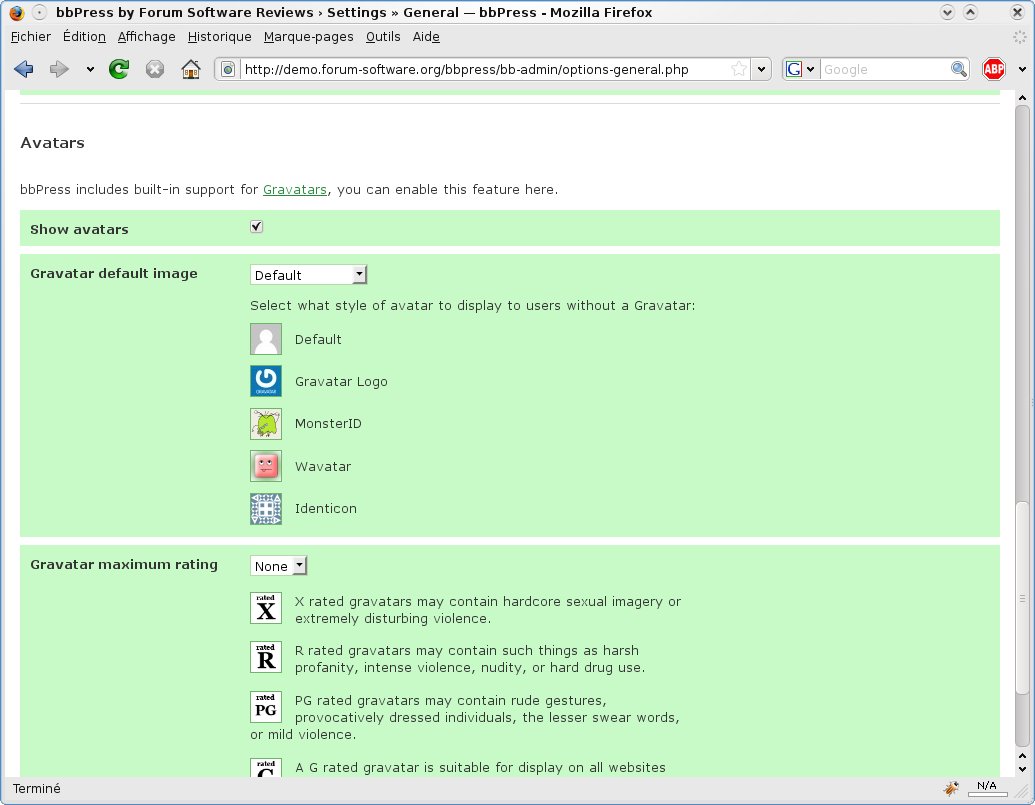Click the window menu button beside Firefox logo
Viewport: 1035px width, 805px height.
tap(40, 12)
